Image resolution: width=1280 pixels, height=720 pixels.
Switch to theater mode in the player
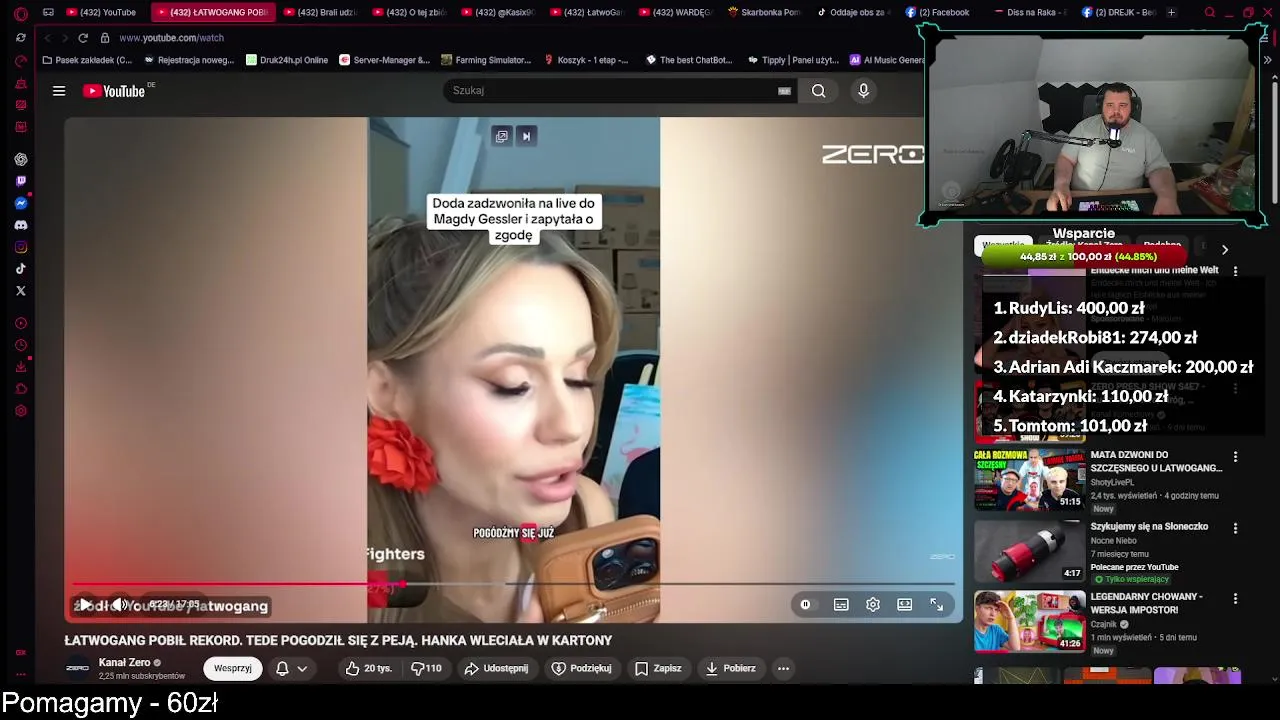(x=905, y=604)
